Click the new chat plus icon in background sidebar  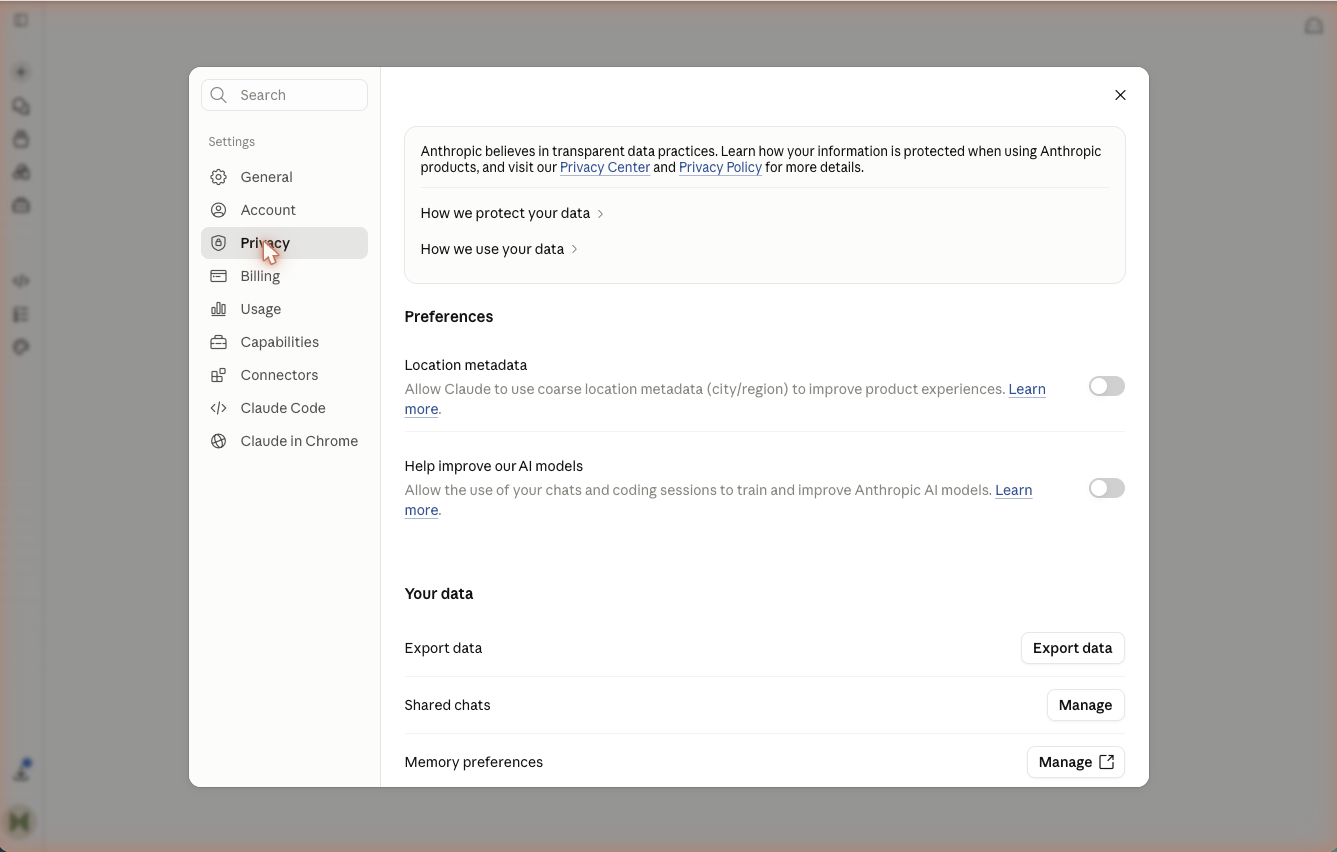click(x=21, y=72)
